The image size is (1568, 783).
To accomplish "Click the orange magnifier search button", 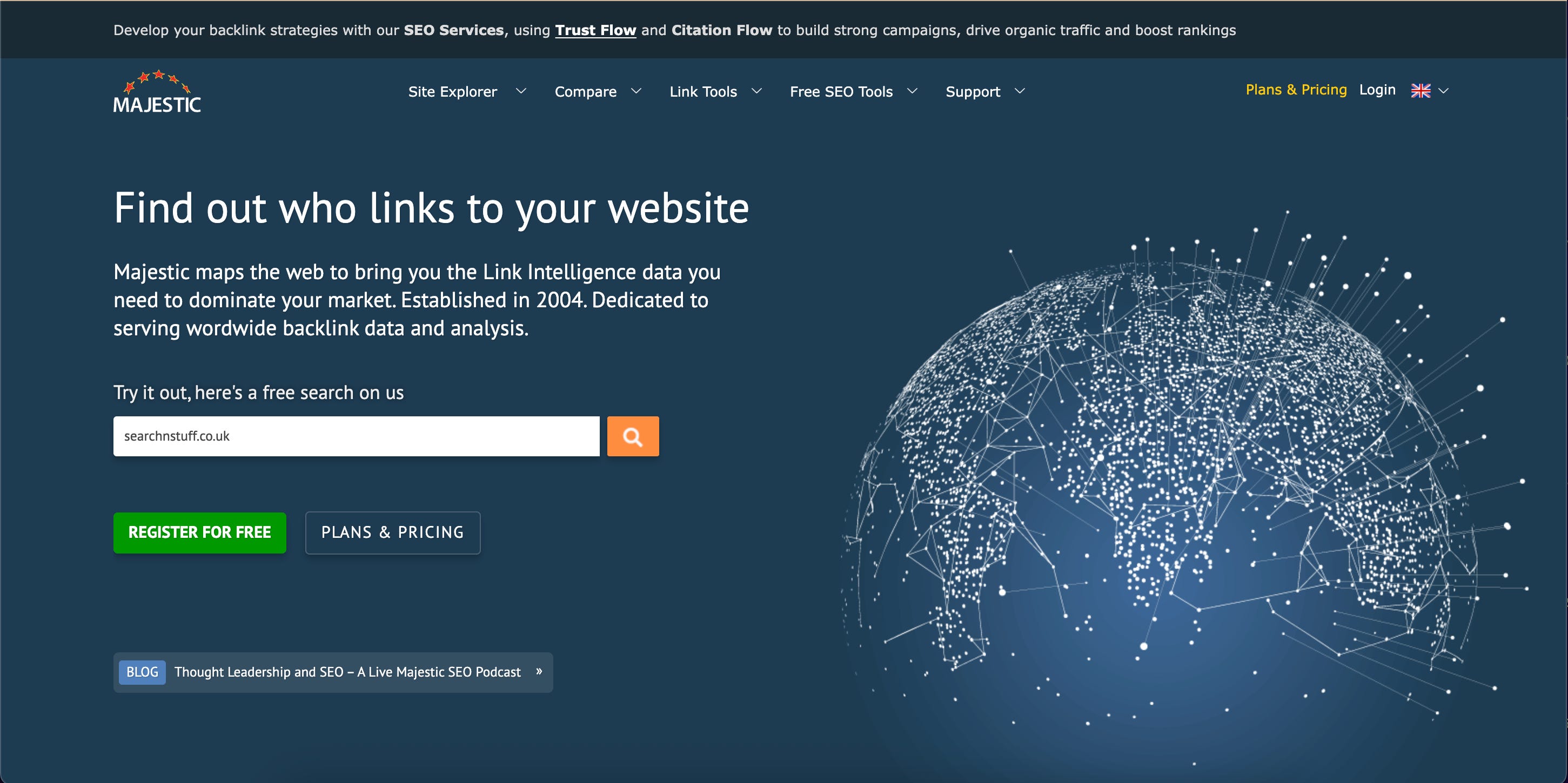I will (x=632, y=436).
